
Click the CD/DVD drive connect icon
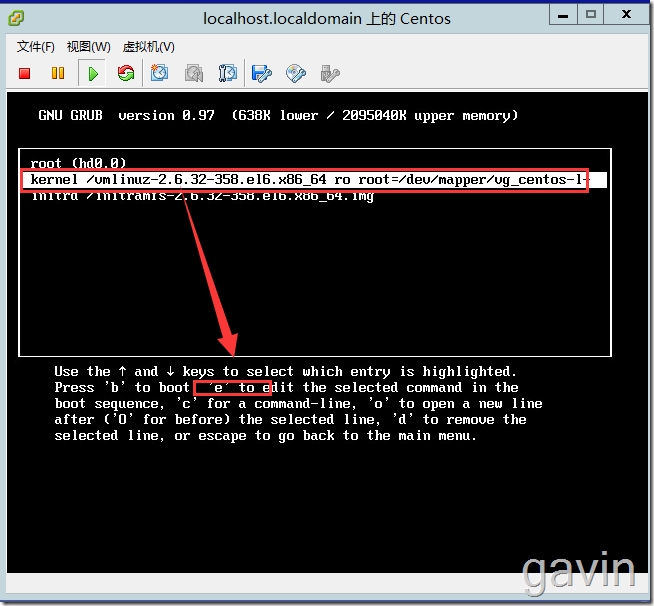point(296,73)
